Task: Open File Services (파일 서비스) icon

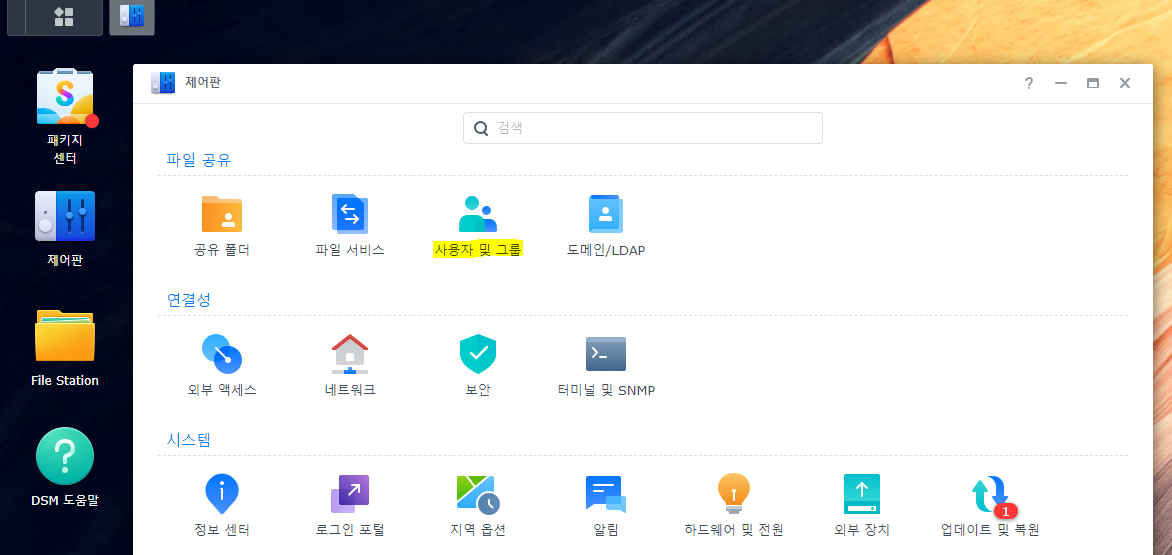Action: pos(350,214)
